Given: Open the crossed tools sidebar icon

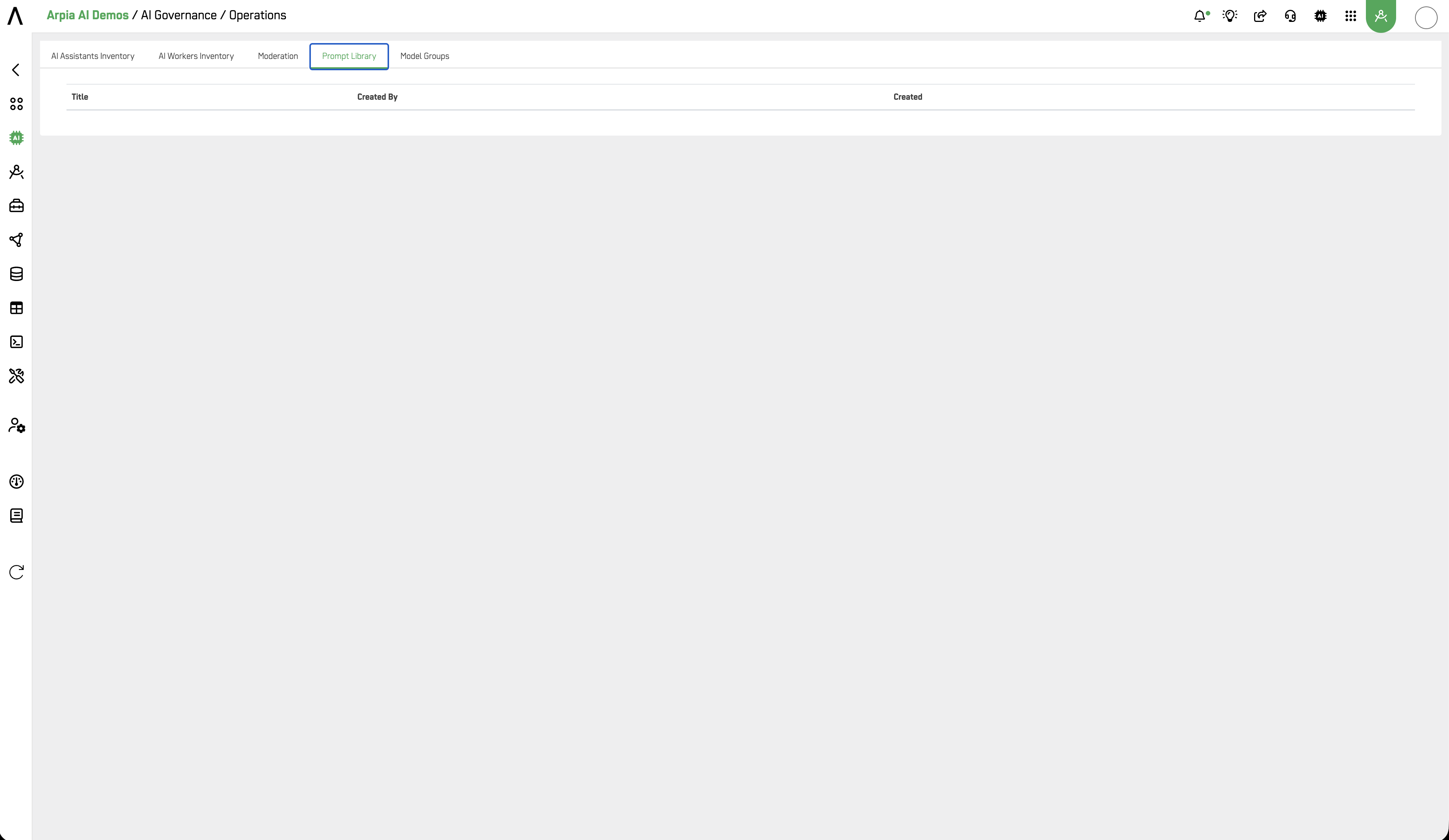Looking at the screenshot, I should point(16,375).
